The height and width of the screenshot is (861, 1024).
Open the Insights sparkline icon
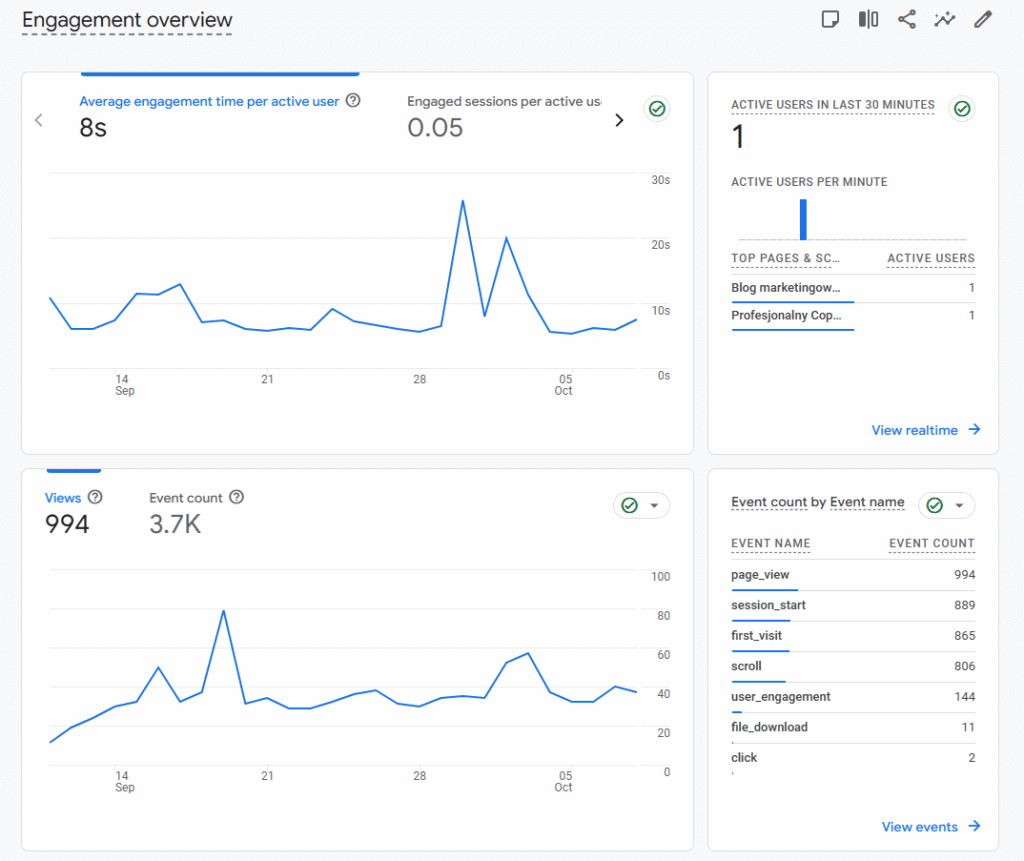coord(945,20)
